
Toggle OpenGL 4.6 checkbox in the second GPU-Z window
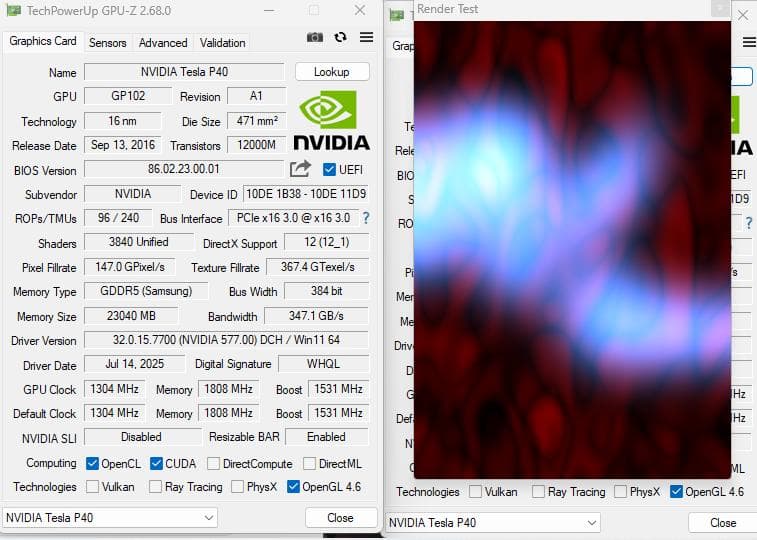676,491
